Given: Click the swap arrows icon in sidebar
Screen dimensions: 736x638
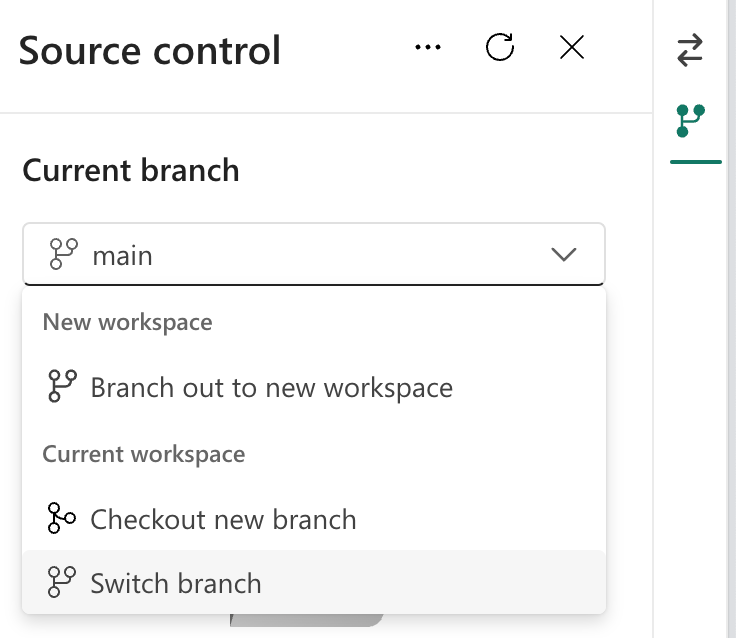Looking at the screenshot, I should click(690, 50).
